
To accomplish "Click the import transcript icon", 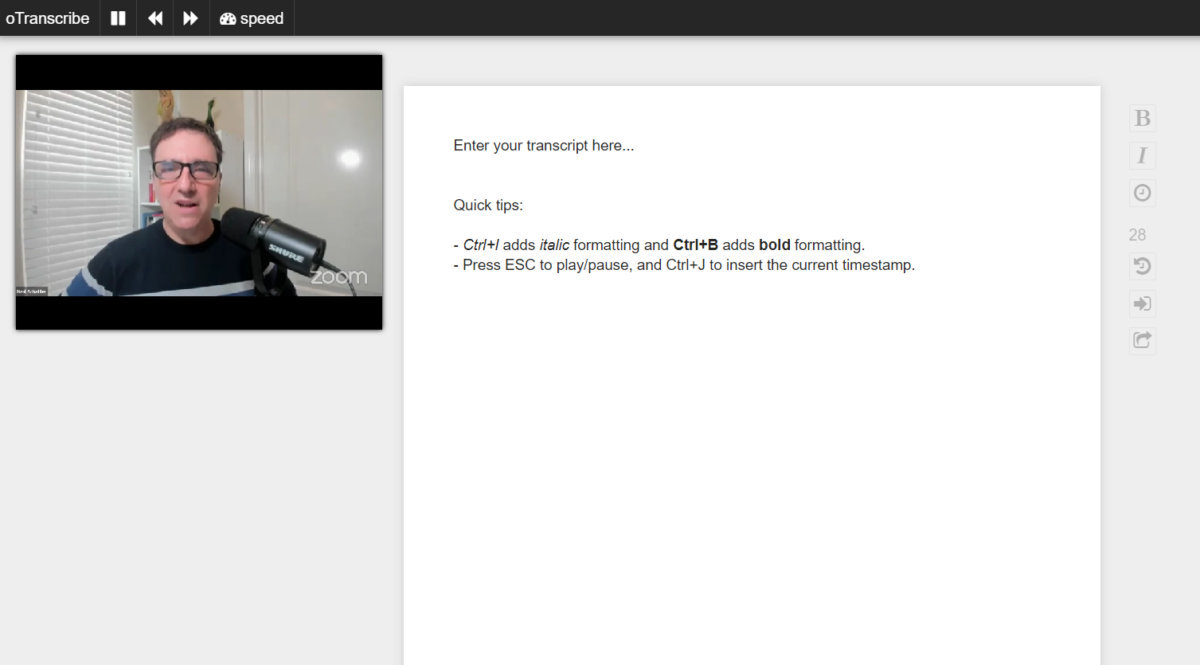I will (1142, 303).
